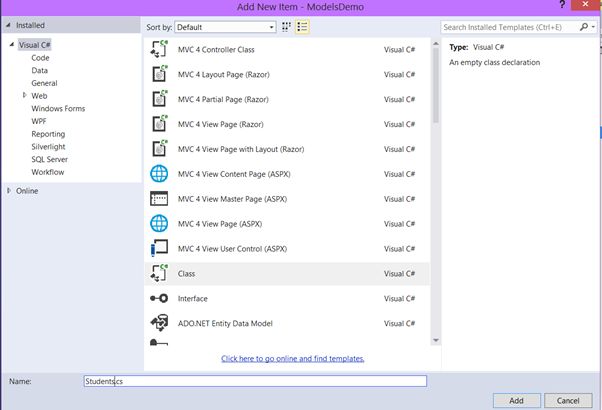Select the Online node label
Screen dimensions: 602x410
[27, 191]
